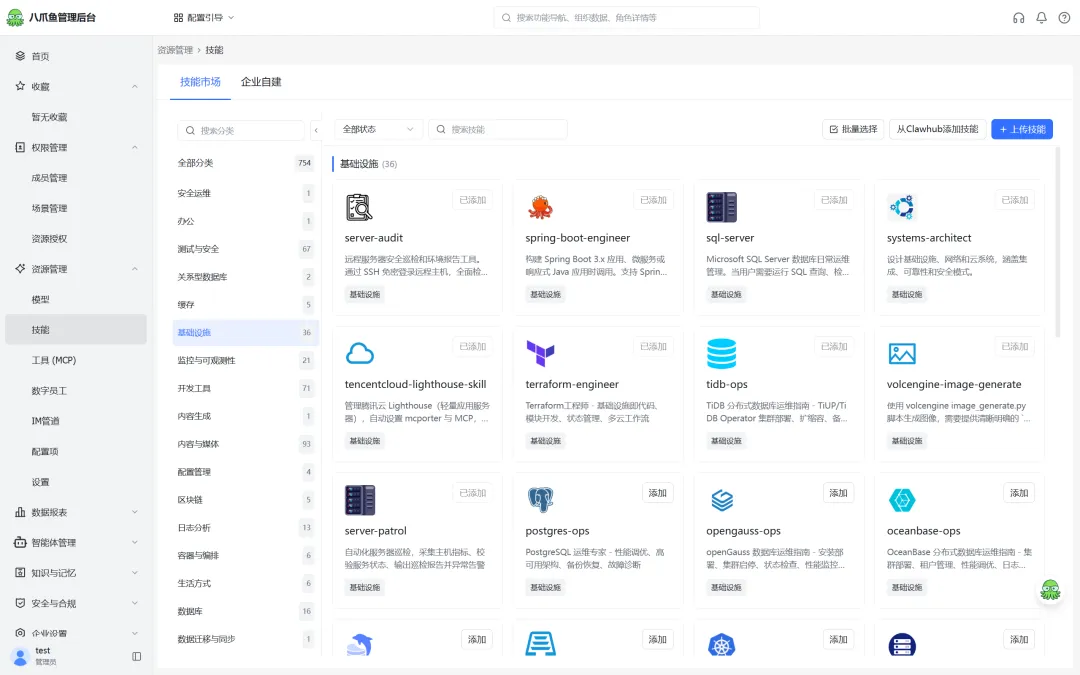
Task: Click the oceanbase-ops hexagon icon
Action: click(x=902, y=500)
